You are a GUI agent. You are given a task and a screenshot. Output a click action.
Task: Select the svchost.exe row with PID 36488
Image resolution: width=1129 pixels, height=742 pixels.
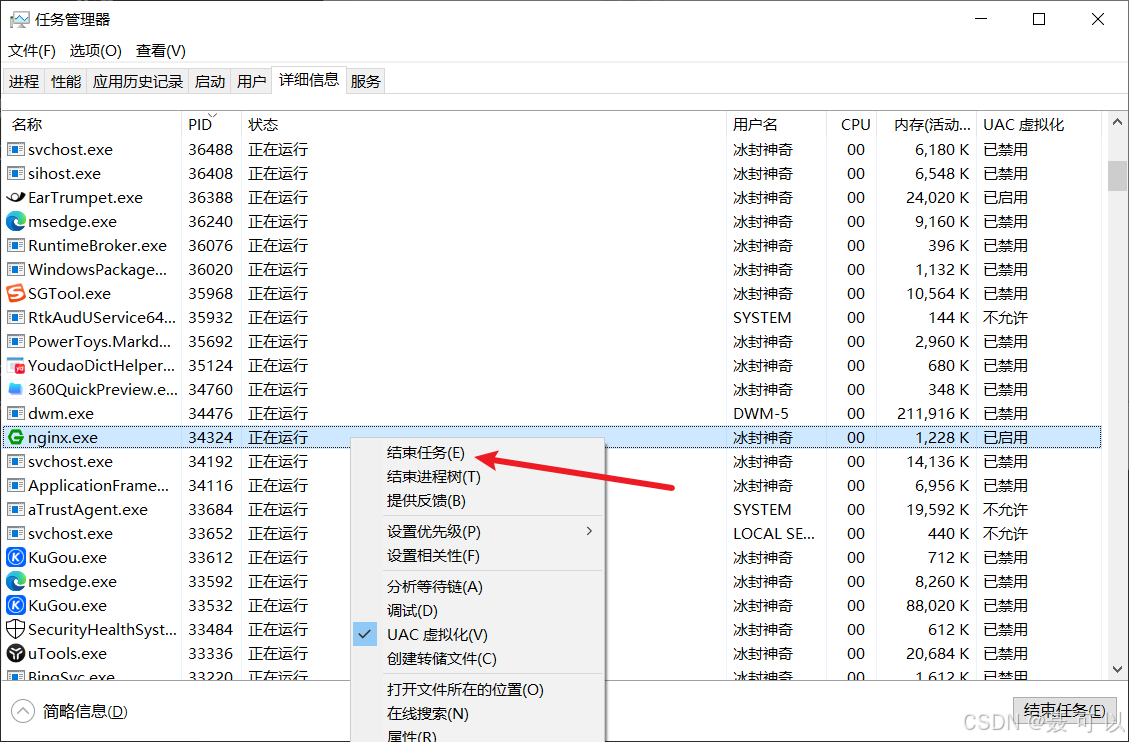pyautogui.click(x=552, y=150)
